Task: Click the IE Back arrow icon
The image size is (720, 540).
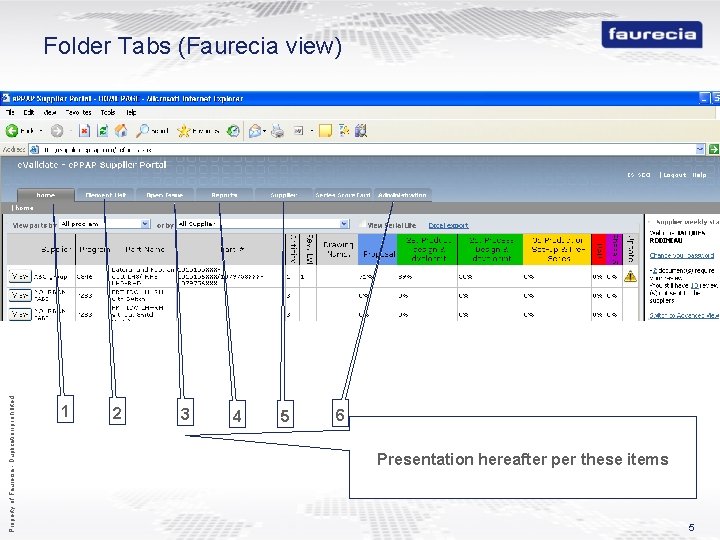Action: [x=12, y=131]
